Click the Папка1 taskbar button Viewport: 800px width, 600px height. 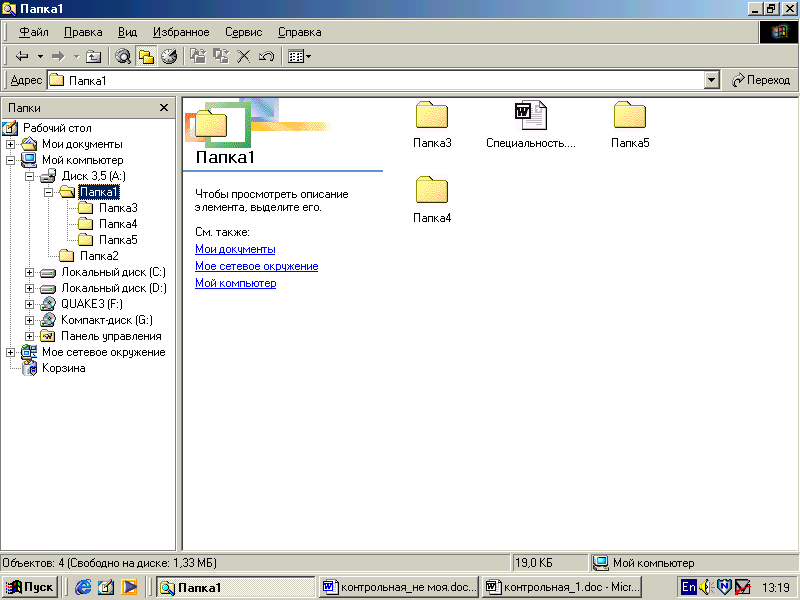[x=235, y=588]
